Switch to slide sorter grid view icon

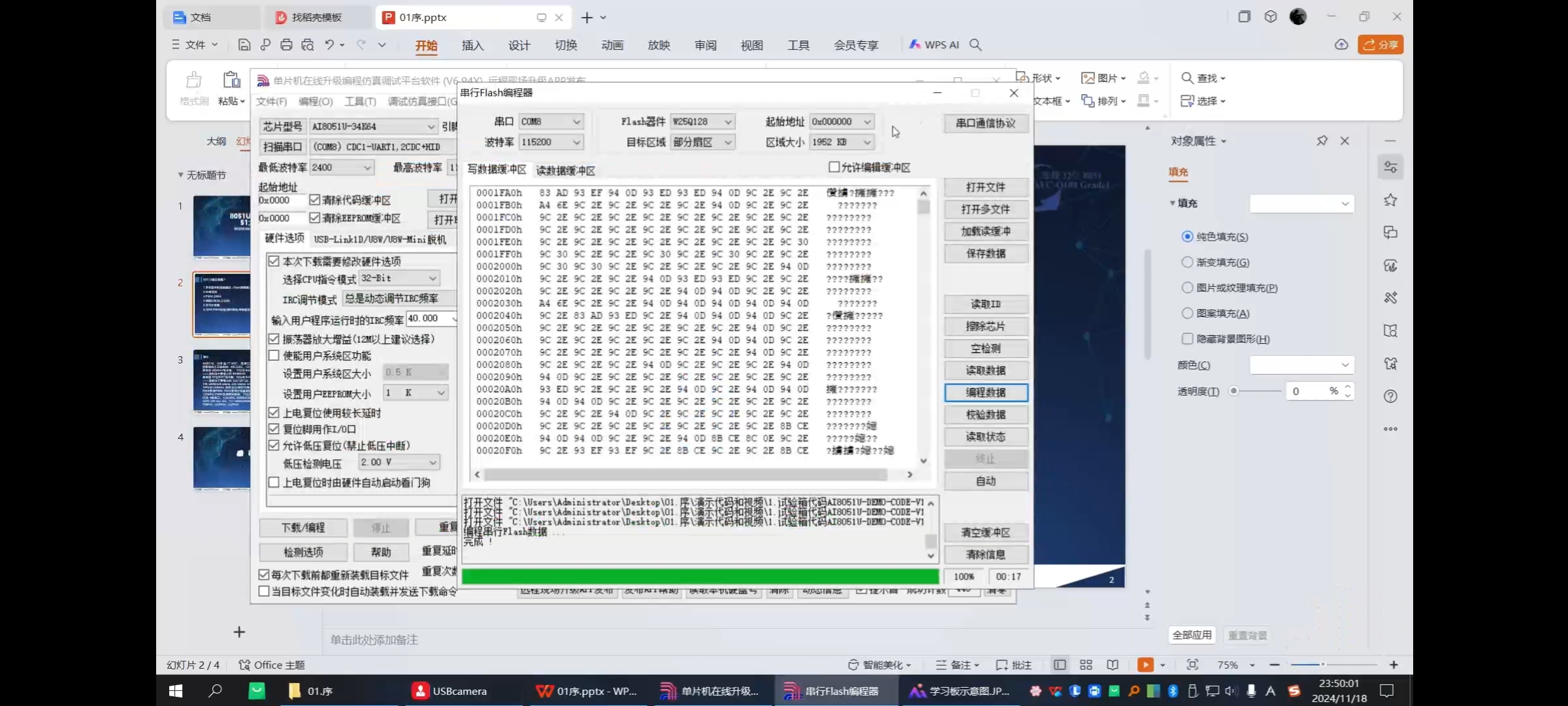tap(1086, 665)
